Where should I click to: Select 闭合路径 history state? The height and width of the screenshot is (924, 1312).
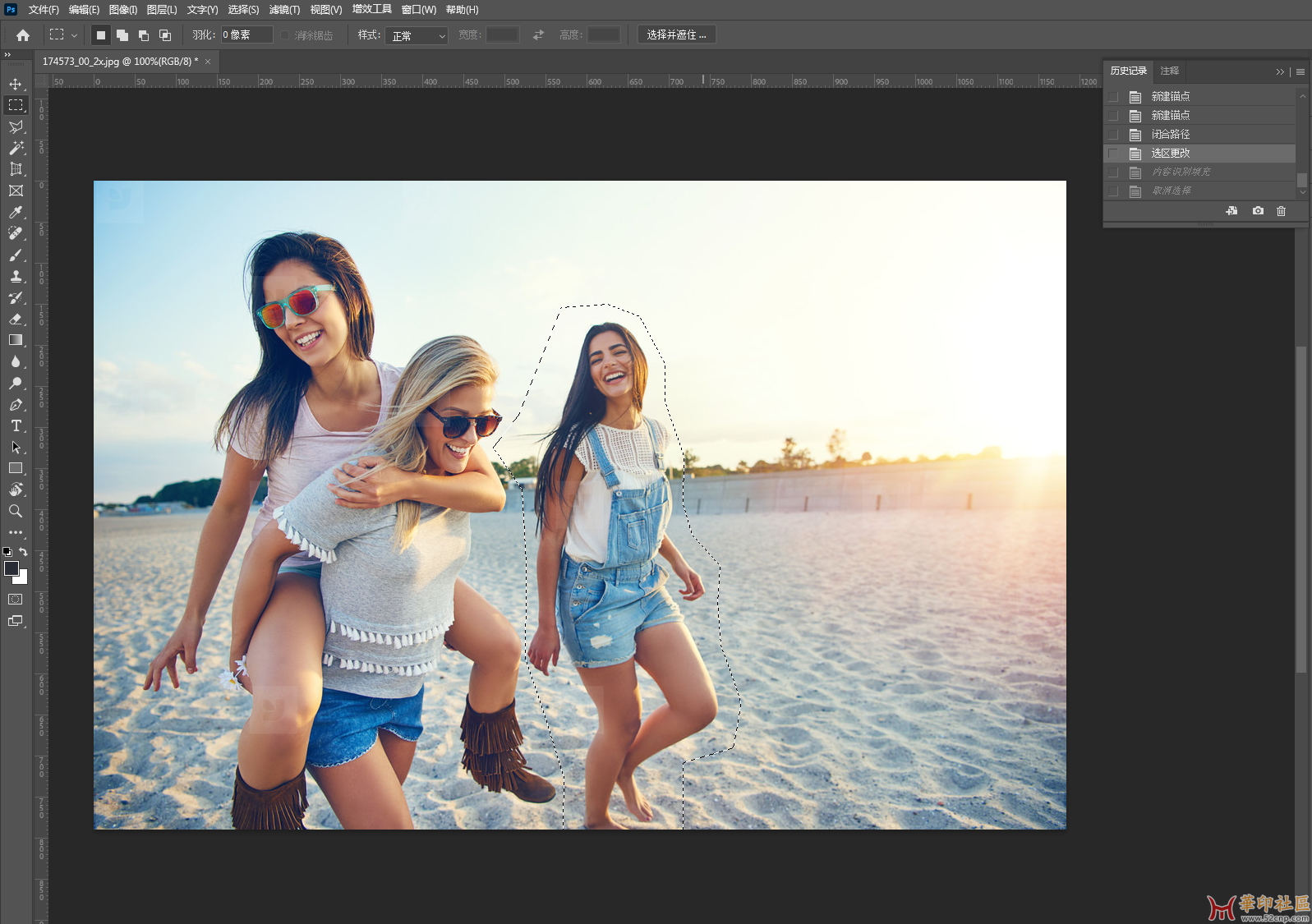pos(1199,134)
